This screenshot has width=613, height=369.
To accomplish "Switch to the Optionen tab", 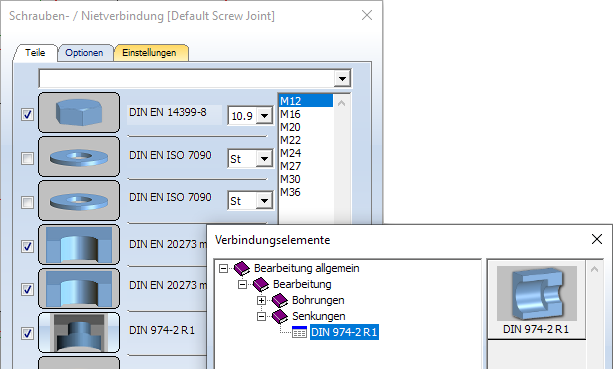I will coord(84,53).
